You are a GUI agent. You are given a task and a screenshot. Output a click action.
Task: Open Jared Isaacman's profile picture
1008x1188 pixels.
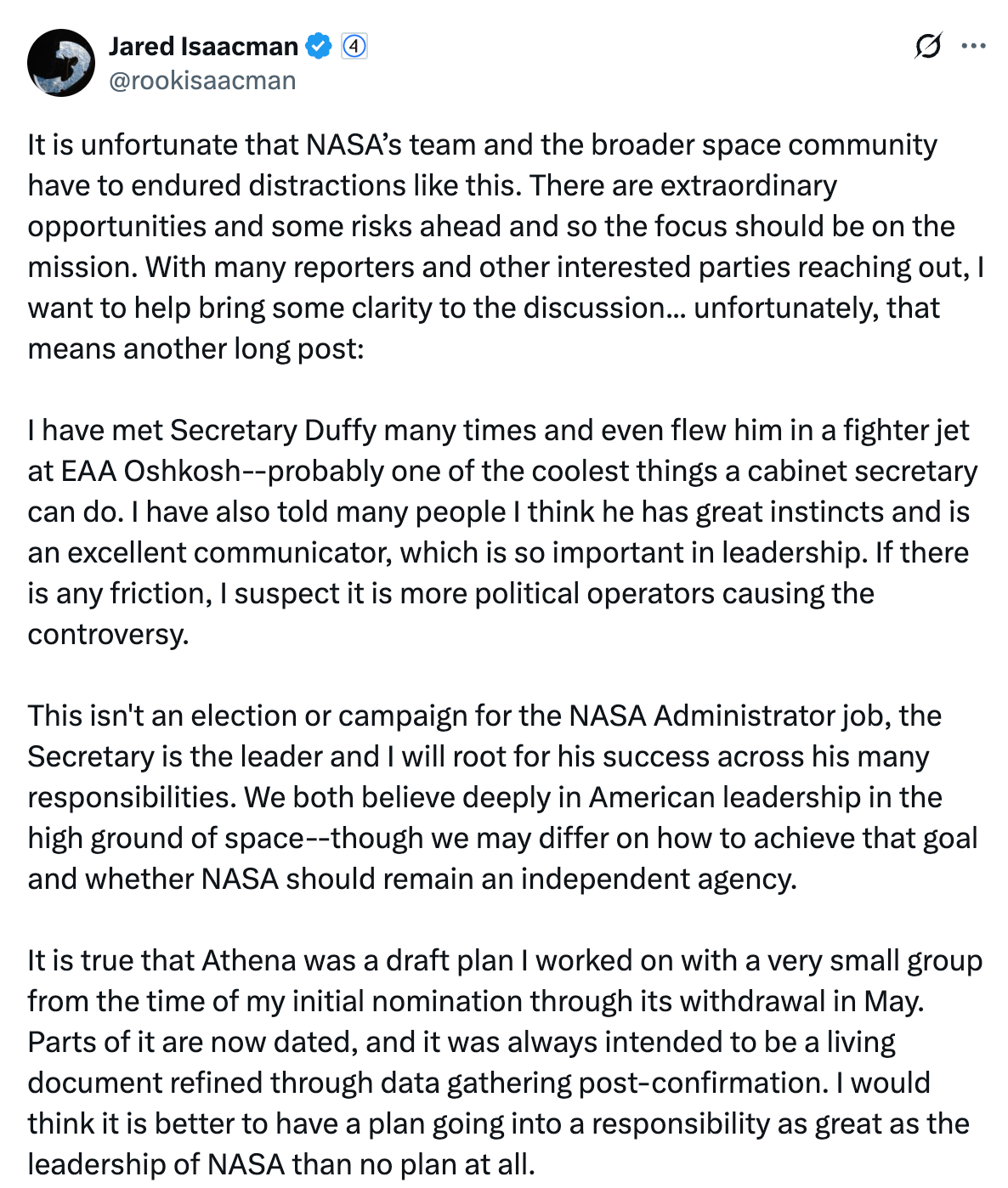61,63
